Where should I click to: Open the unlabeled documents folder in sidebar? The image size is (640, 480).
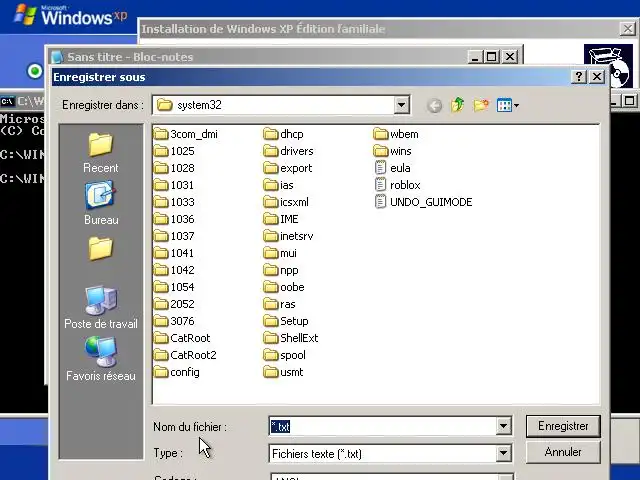click(x=100, y=249)
